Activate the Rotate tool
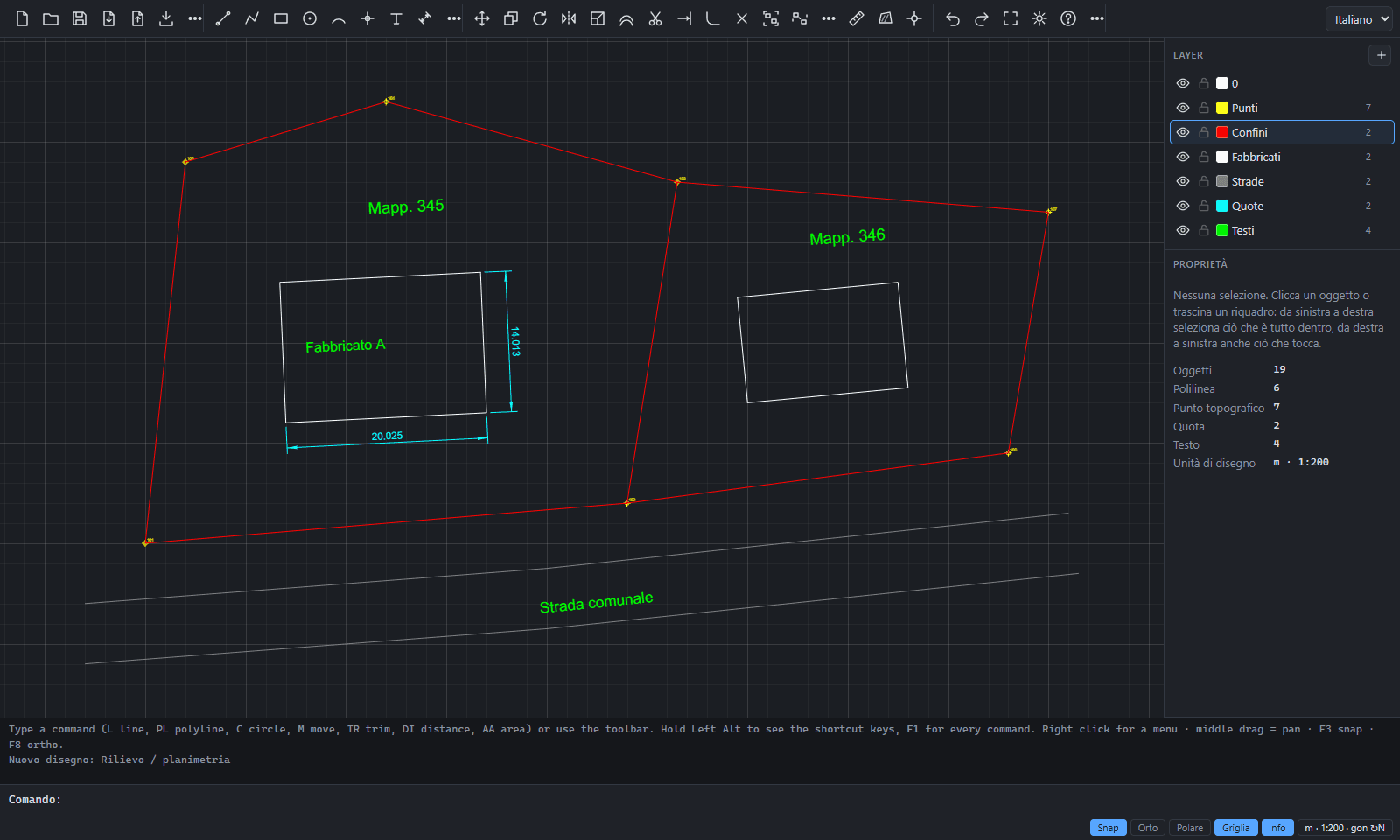 540,18
